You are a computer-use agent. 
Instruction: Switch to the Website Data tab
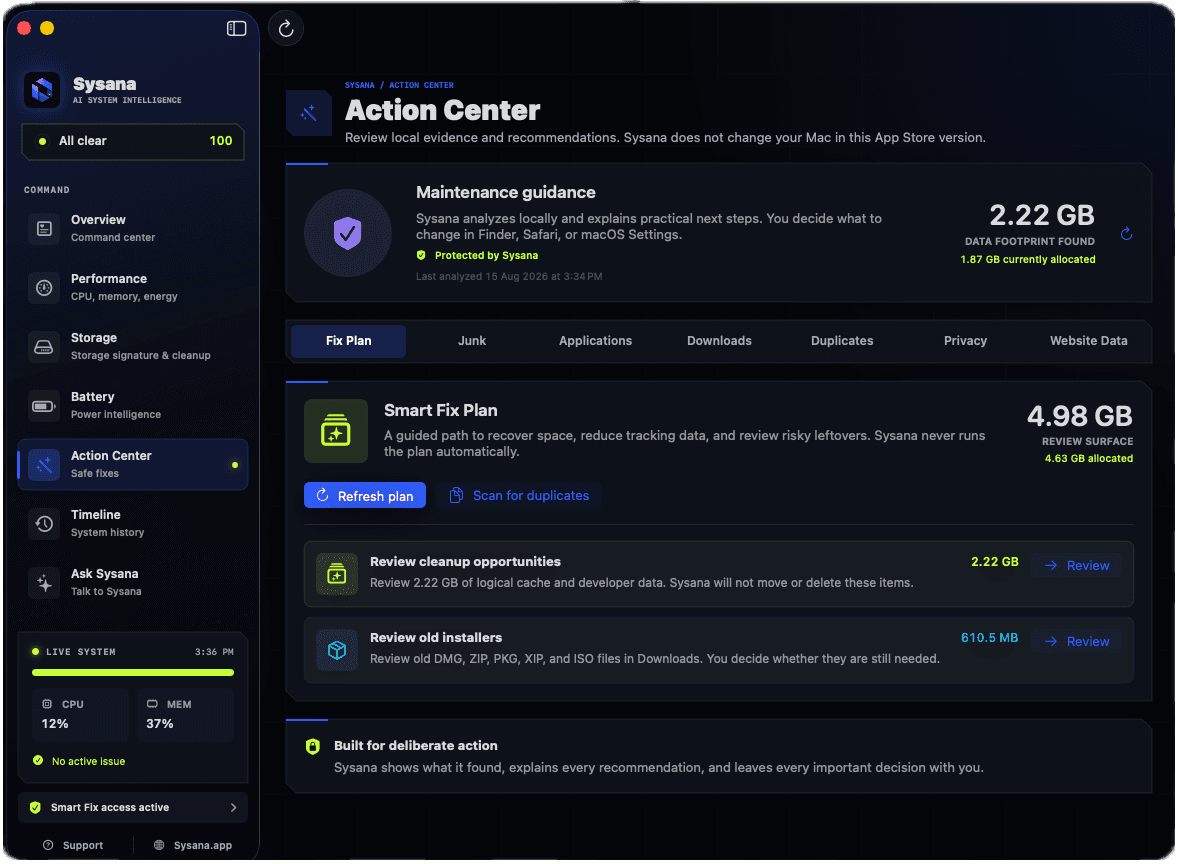(1089, 341)
